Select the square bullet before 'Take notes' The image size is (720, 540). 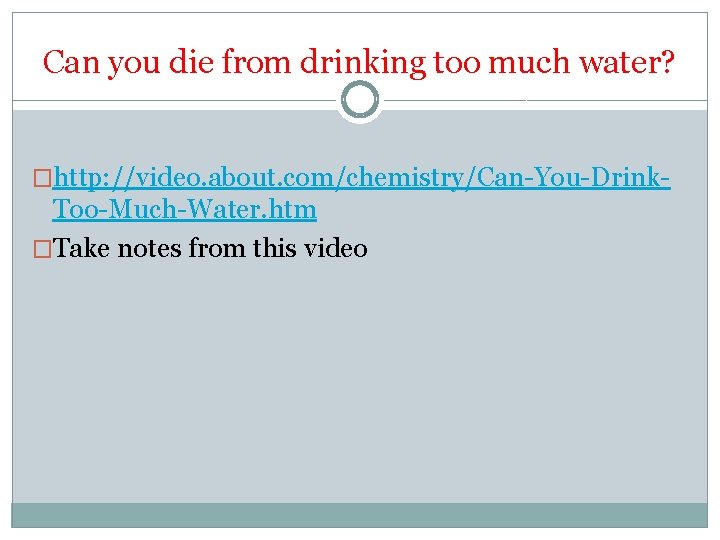[42, 249]
